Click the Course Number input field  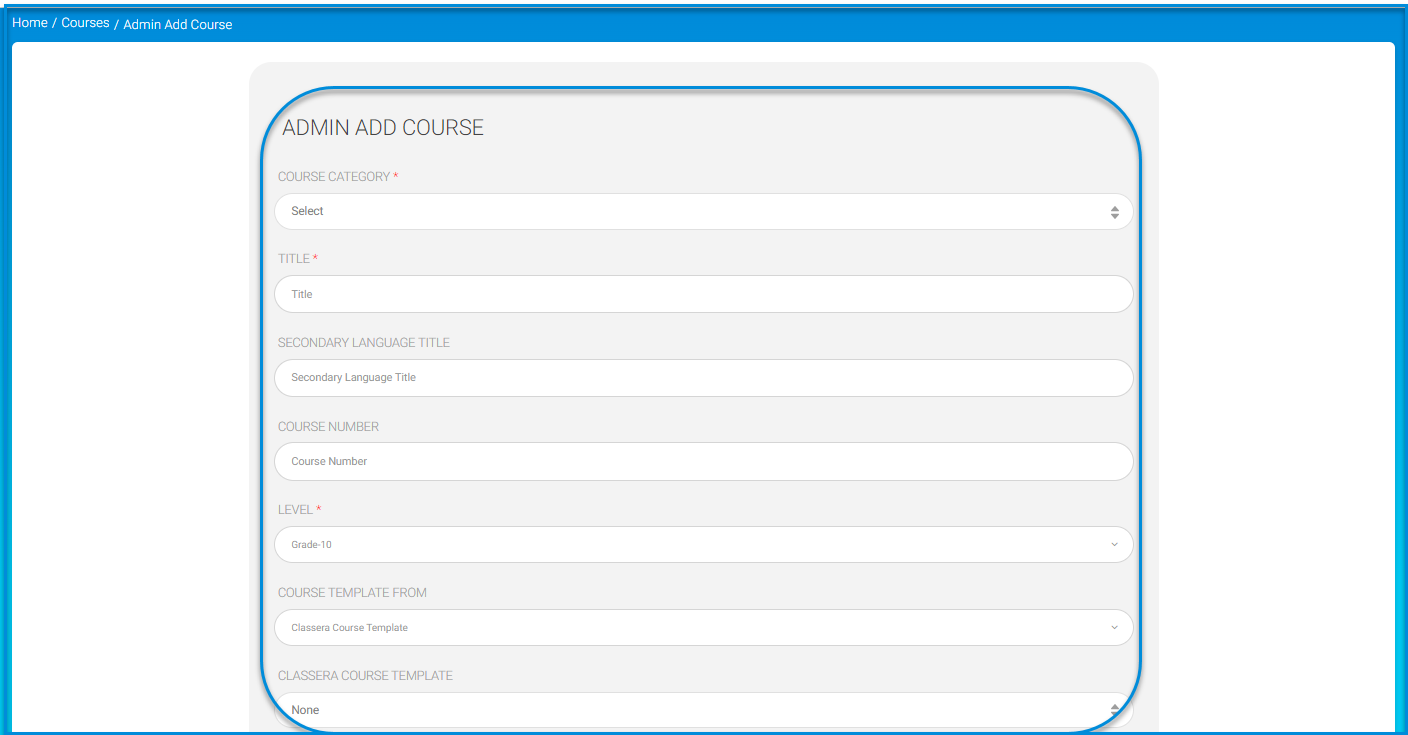704,462
